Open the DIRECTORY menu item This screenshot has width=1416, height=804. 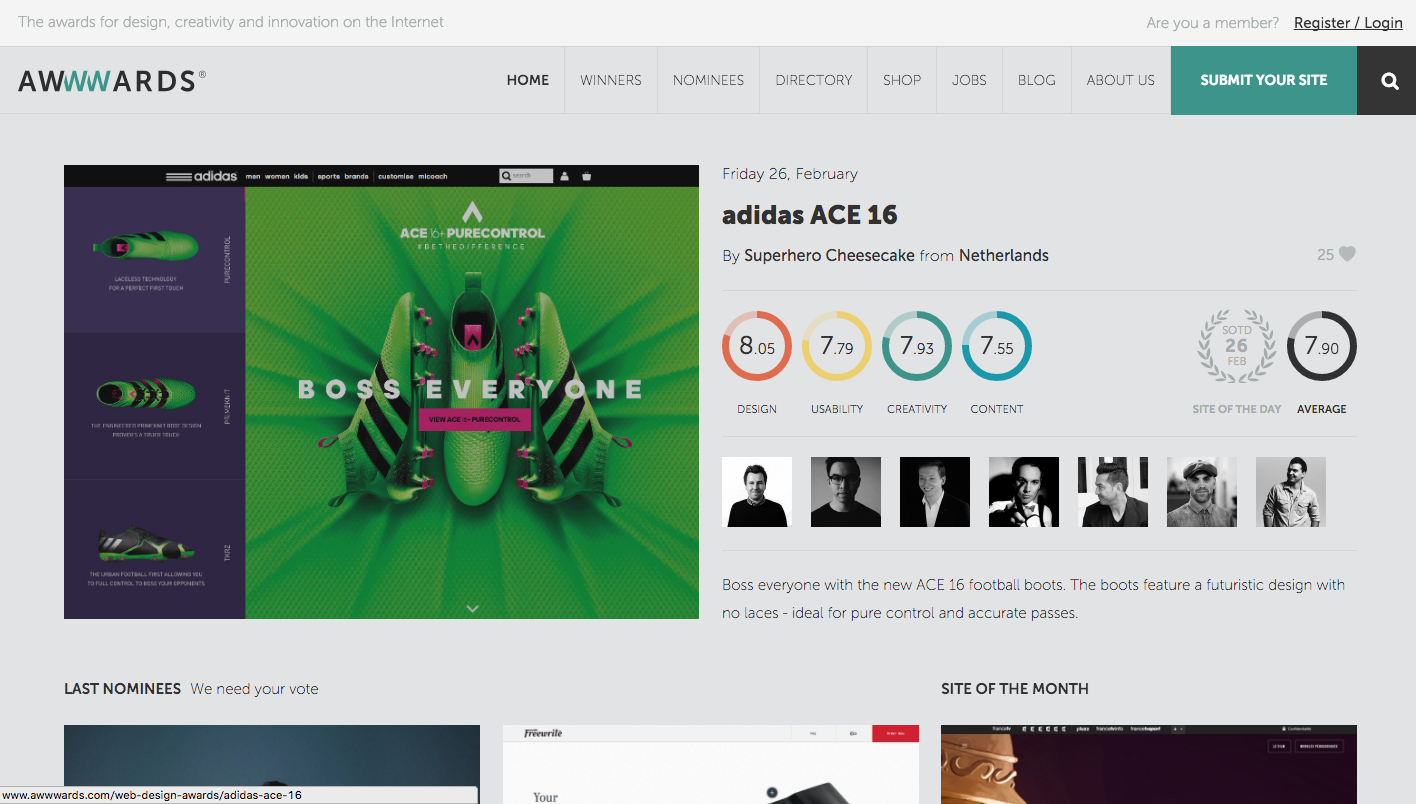click(814, 80)
